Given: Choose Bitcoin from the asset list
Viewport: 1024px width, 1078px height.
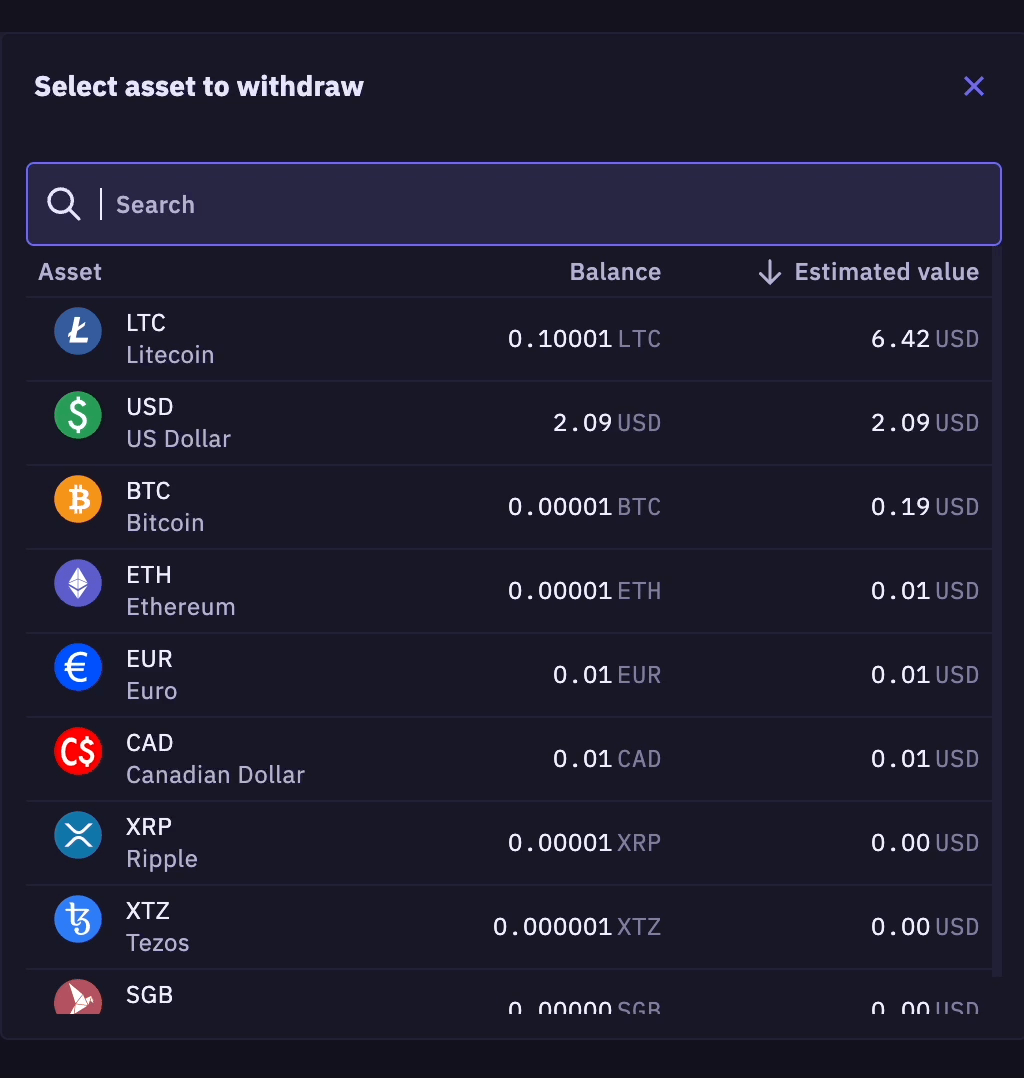Looking at the screenshot, I should click(x=165, y=523).
